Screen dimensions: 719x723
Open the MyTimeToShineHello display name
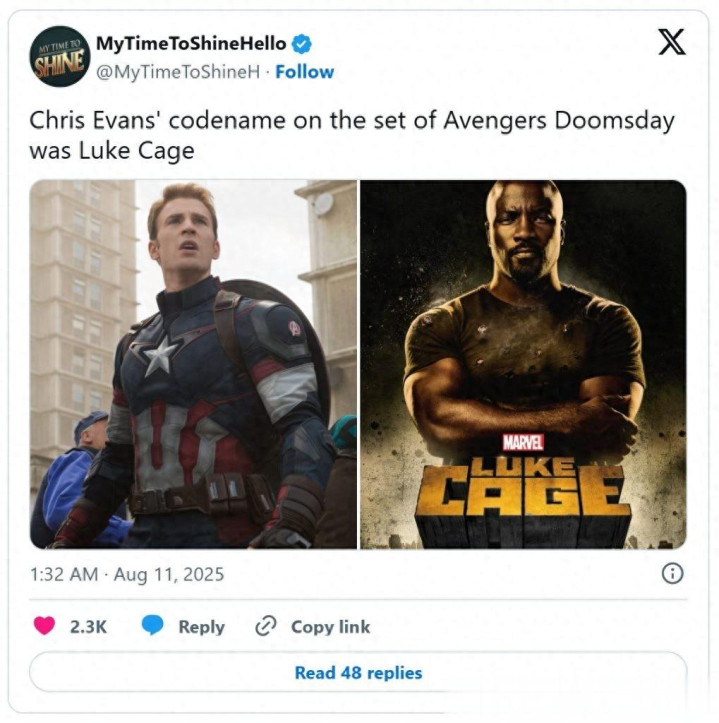191,43
